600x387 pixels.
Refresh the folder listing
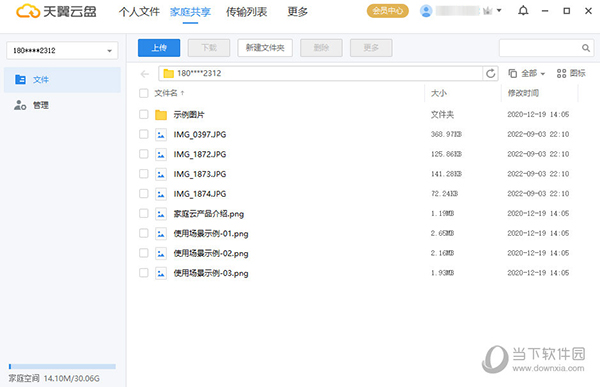point(491,73)
